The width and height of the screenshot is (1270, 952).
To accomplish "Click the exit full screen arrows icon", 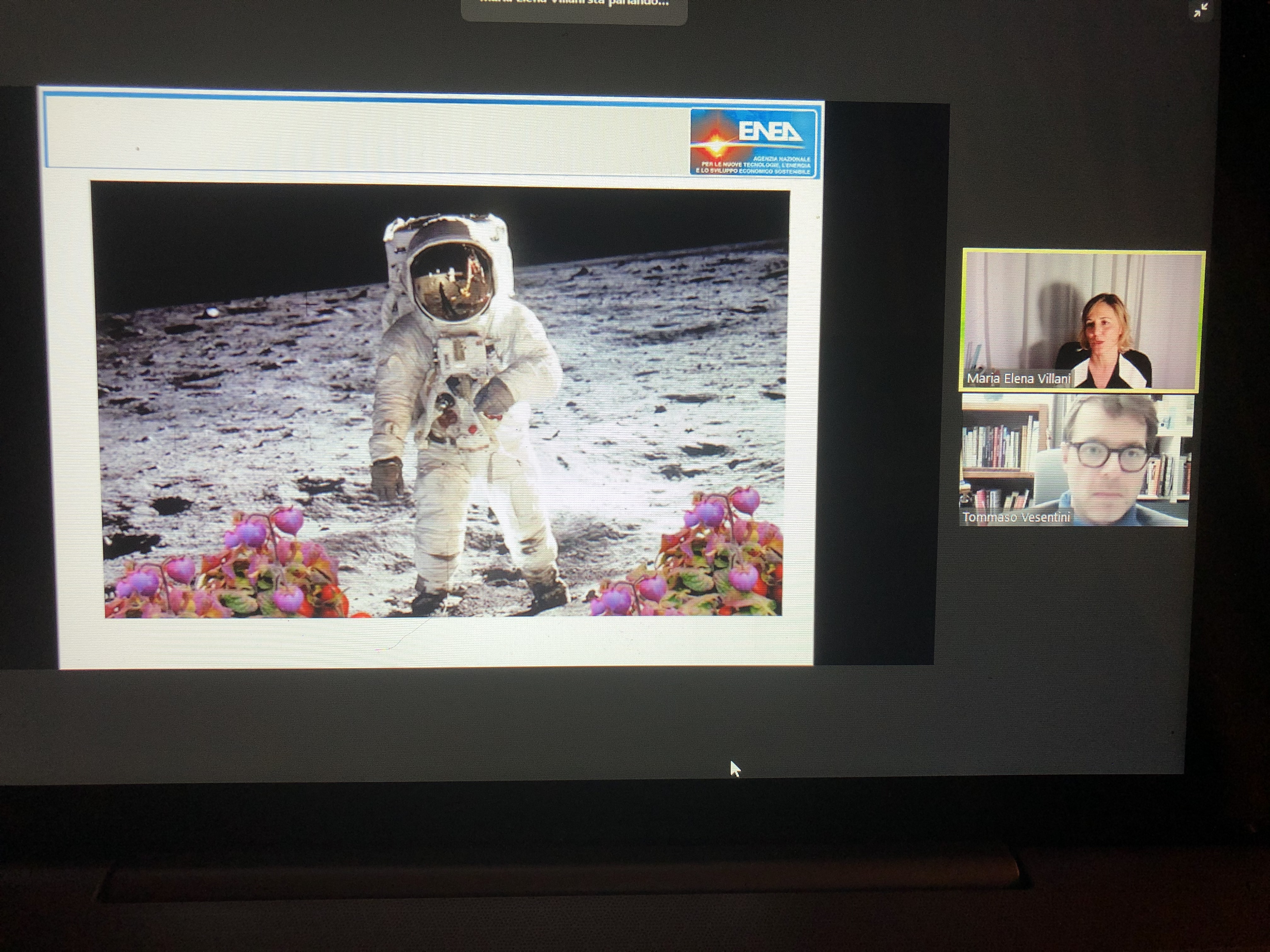I will click(1200, 10).
